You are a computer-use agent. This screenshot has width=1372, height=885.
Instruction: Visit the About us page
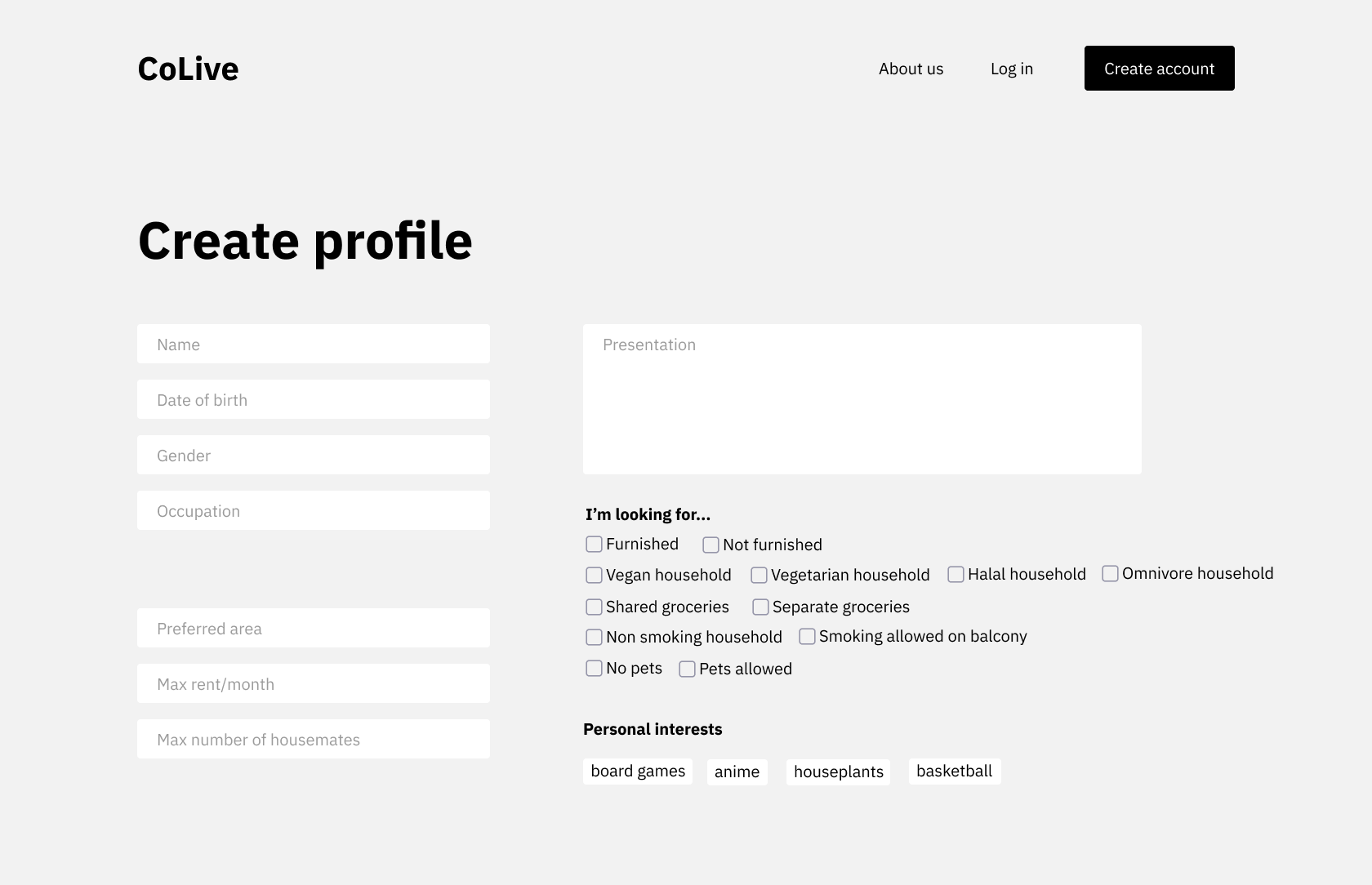pos(911,69)
